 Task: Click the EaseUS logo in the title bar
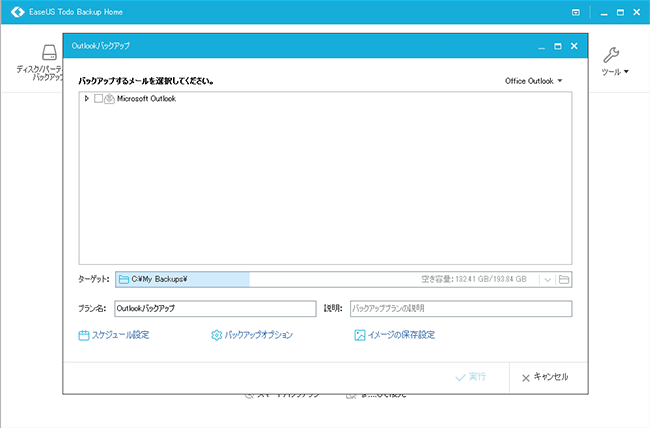17,12
